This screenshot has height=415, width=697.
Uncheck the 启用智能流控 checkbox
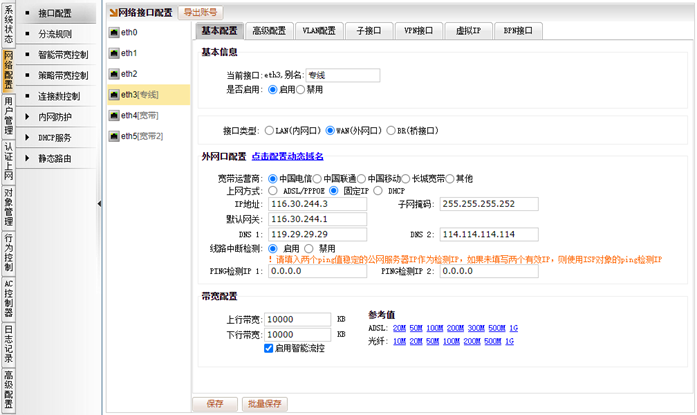(x=268, y=348)
